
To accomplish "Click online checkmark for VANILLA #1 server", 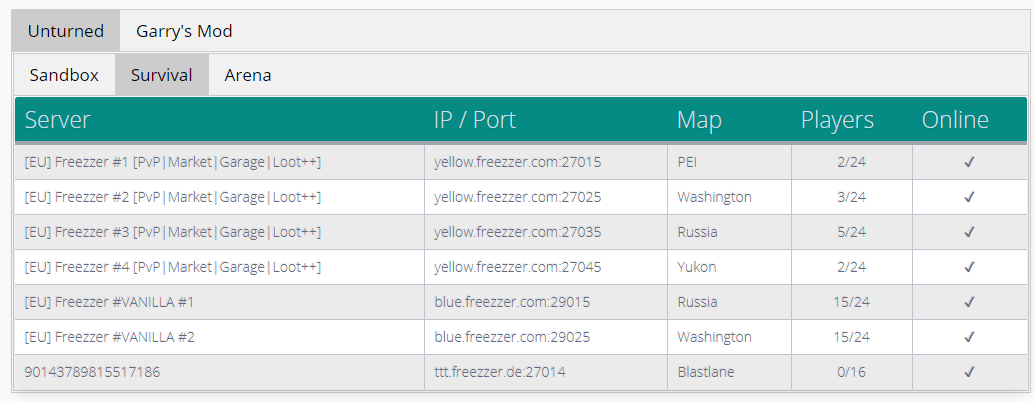I will [969, 302].
